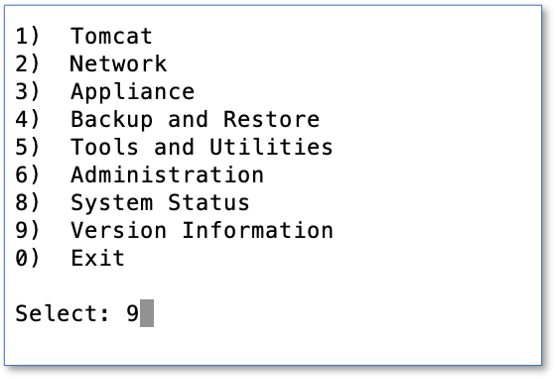Click the number 5) before Tools

pos(27,147)
